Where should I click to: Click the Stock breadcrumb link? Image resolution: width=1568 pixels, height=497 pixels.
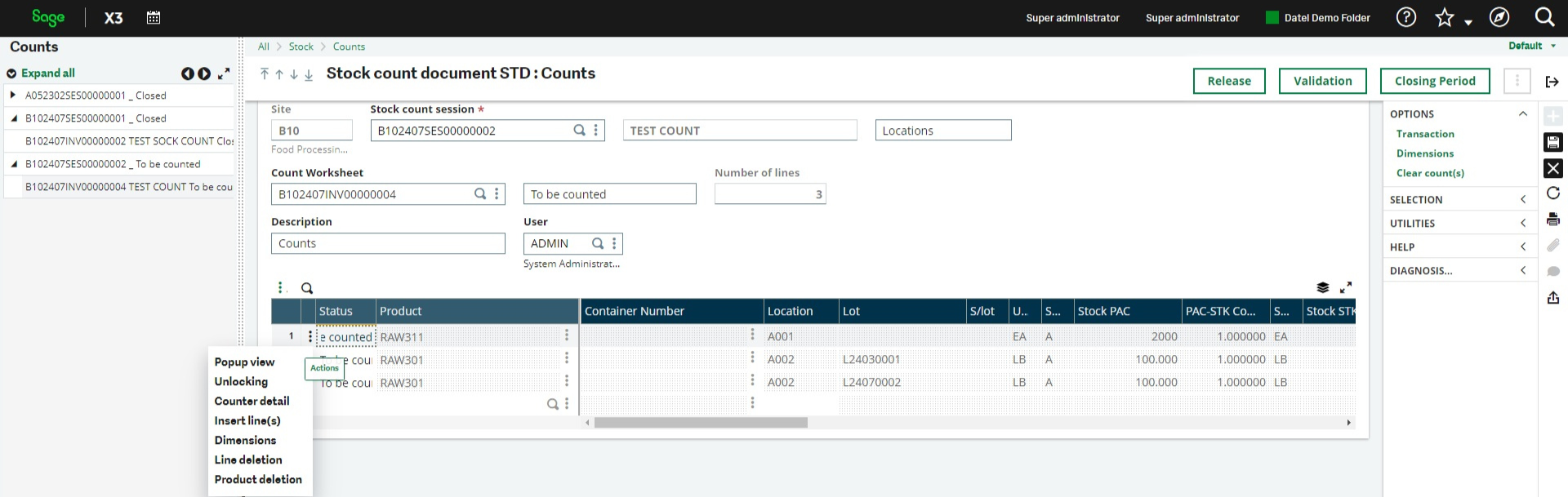click(301, 47)
